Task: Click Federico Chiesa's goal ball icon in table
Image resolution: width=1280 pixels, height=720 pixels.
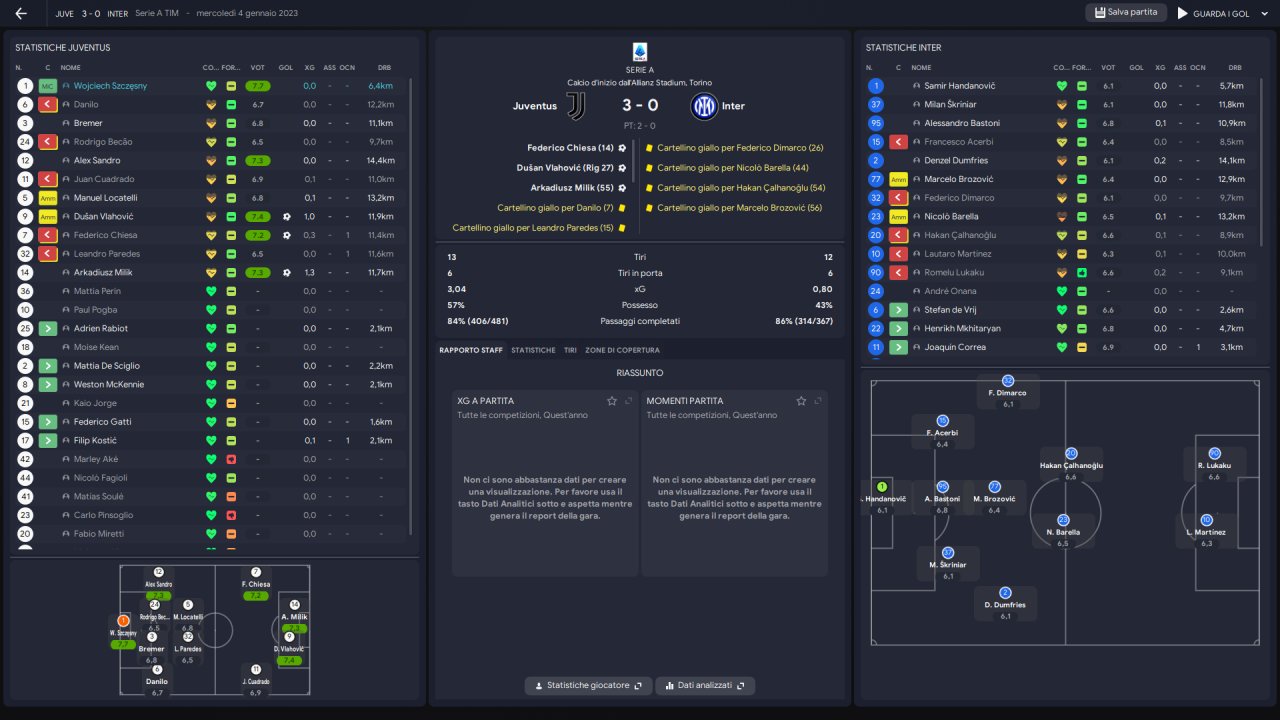Action: coord(286,235)
